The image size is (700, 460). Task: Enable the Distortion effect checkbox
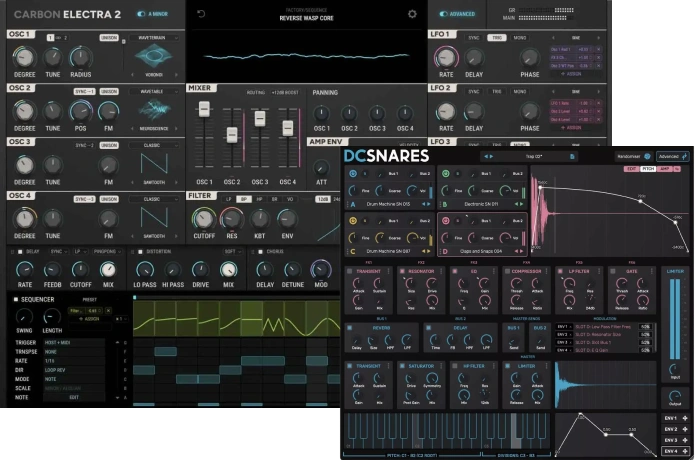click(x=141, y=252)
